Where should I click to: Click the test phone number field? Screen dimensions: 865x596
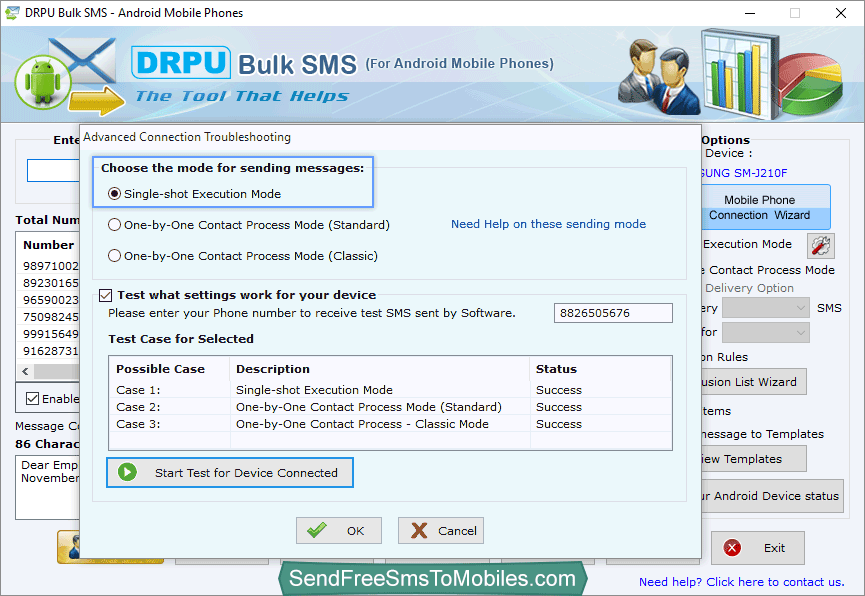(613, 313)
